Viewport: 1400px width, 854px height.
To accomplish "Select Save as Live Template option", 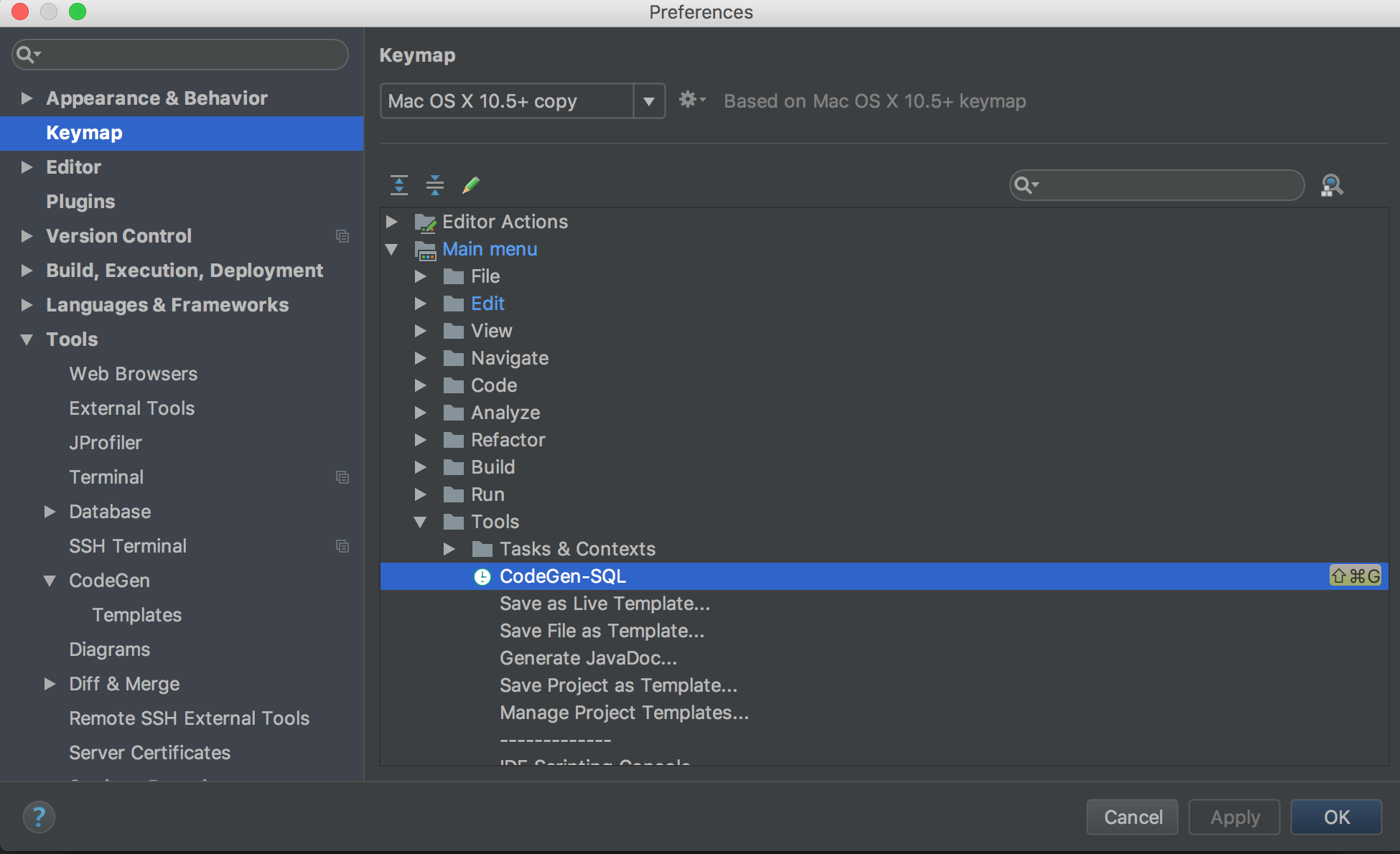I will coord(605,603).
